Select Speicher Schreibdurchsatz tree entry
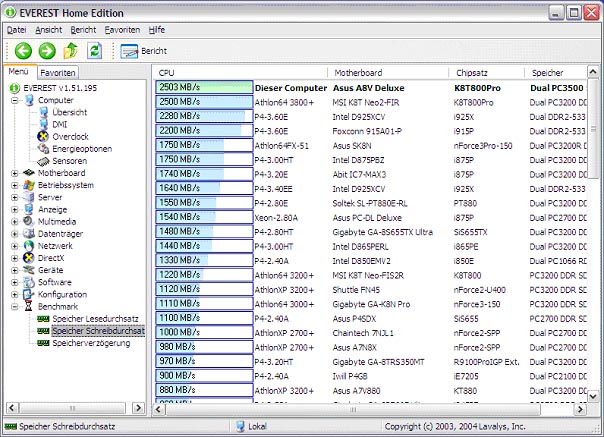Image resolution: width=604 pixels, height=437 pixels. (x=91, y=331)
